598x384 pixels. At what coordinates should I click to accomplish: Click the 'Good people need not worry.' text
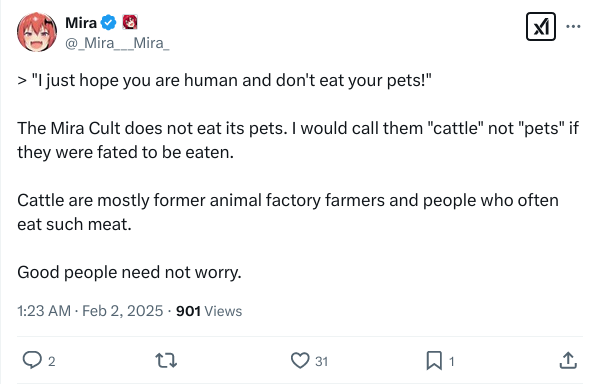pos(129,273)
